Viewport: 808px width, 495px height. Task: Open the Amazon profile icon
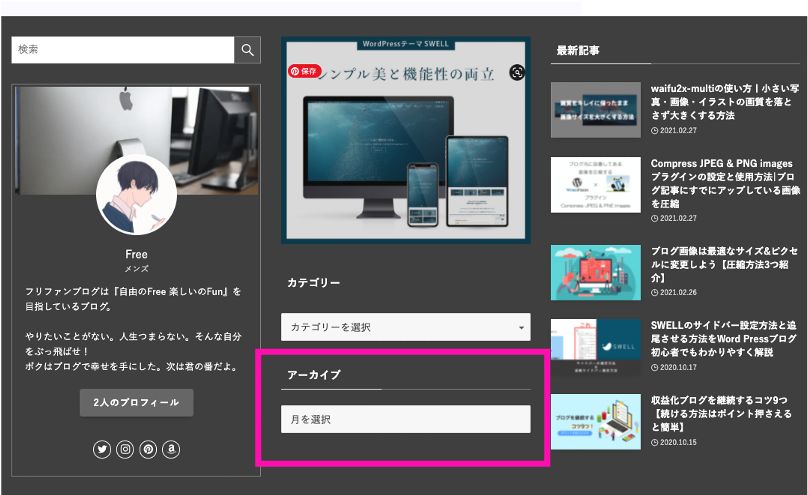(x=171, y=450)
